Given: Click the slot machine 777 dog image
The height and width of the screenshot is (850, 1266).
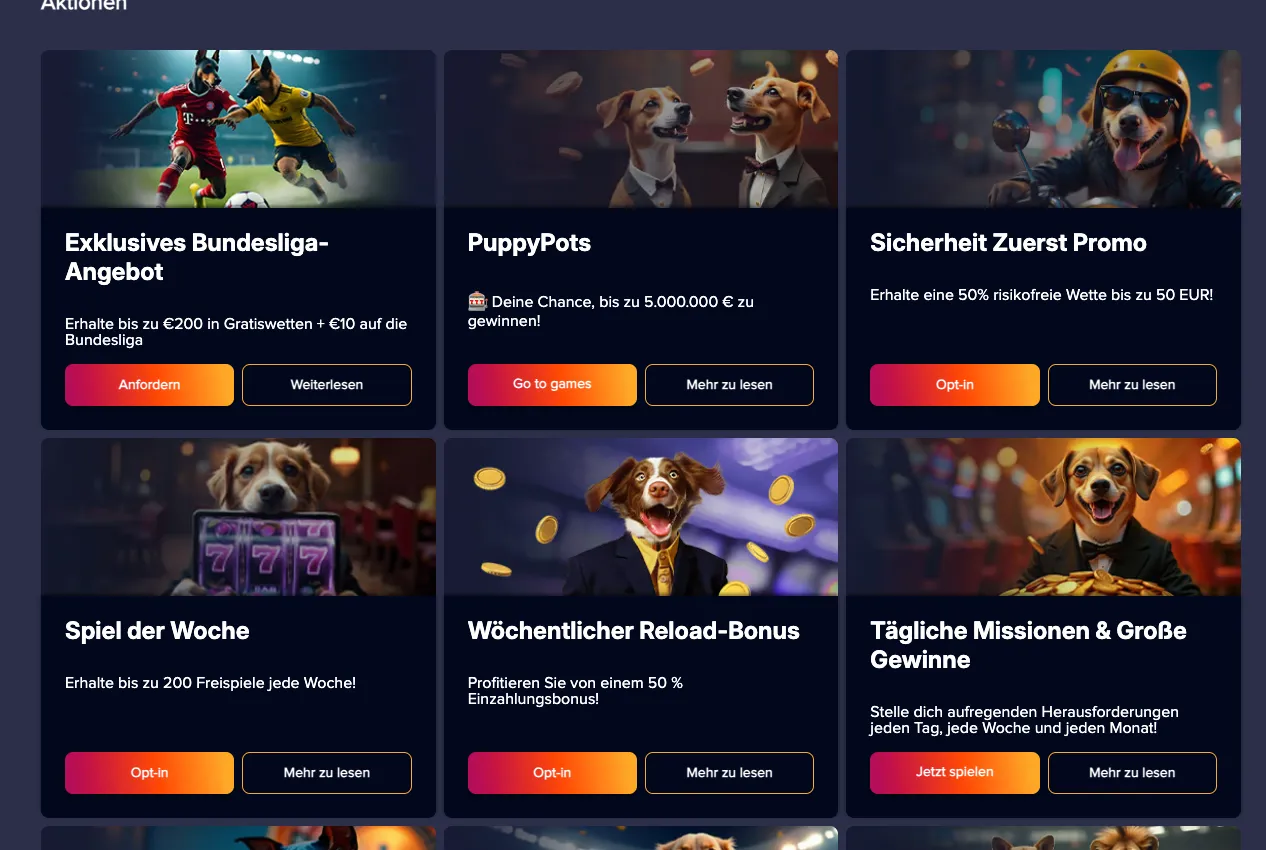Looking at the screenshot, I should click(238, 517).
